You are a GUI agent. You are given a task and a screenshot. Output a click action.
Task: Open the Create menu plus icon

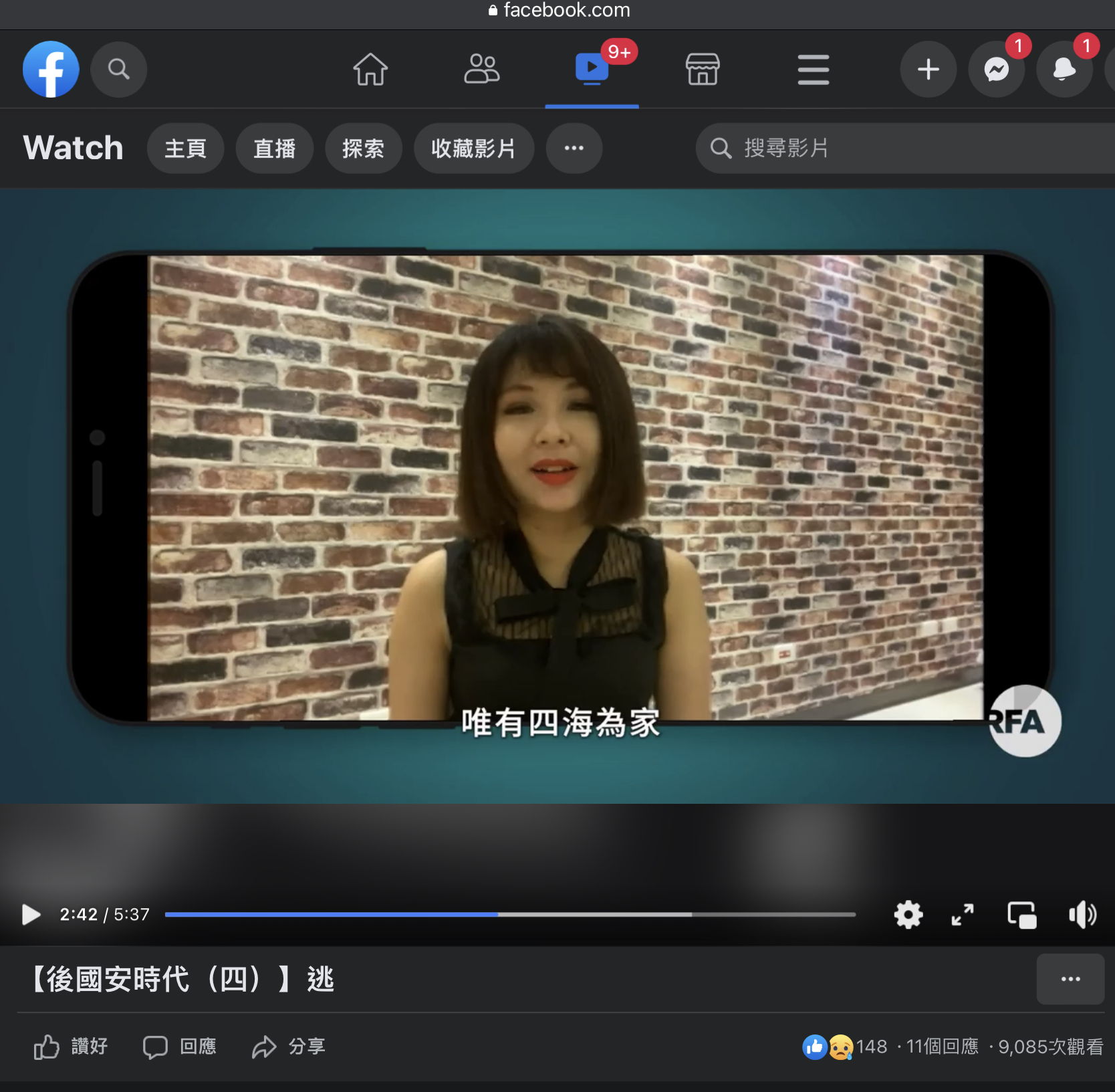[x=928, y=69]
